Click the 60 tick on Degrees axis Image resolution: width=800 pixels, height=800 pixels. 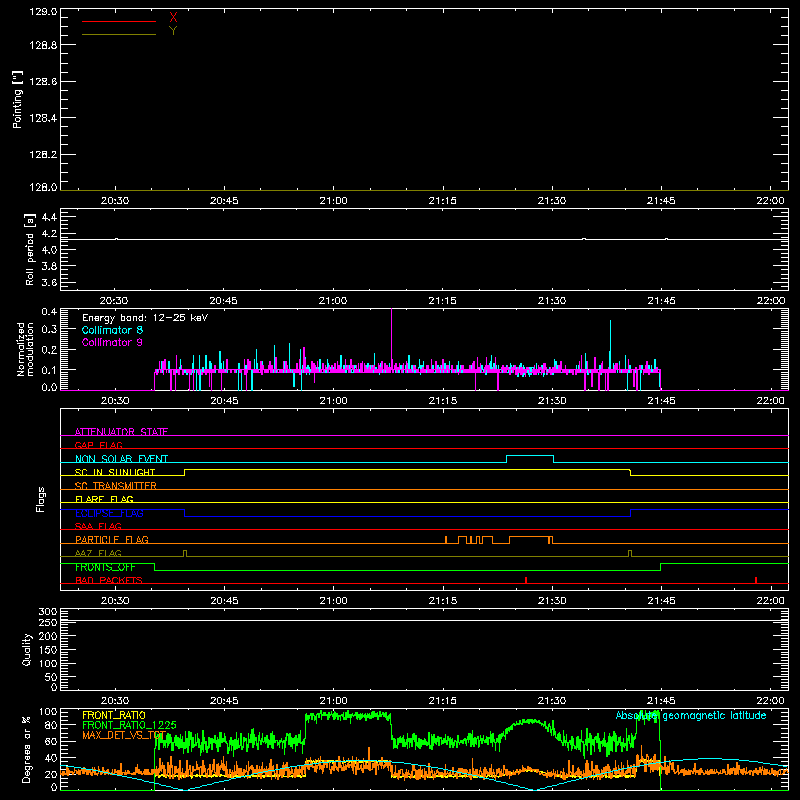tap(51, 741)
